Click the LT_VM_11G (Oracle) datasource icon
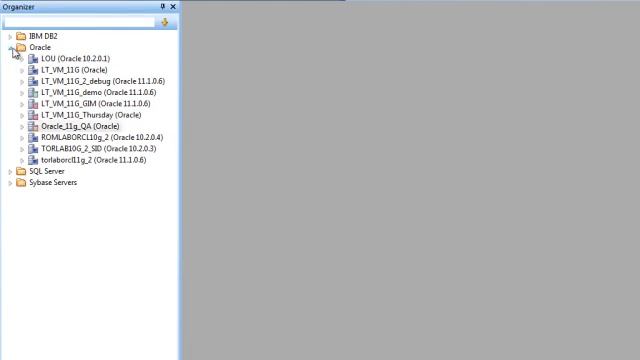Viewport: 640px width, 360px height. (x=33, y=70)
